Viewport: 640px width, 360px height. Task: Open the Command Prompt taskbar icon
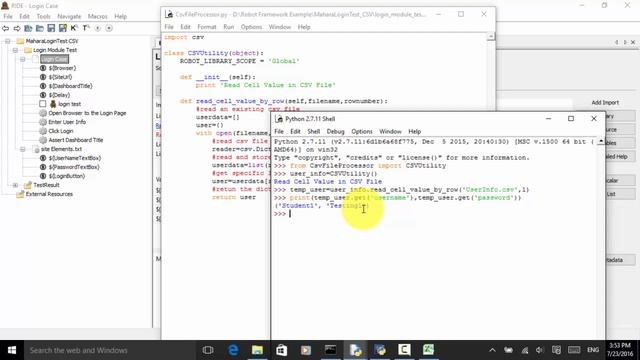coord(331,350)
